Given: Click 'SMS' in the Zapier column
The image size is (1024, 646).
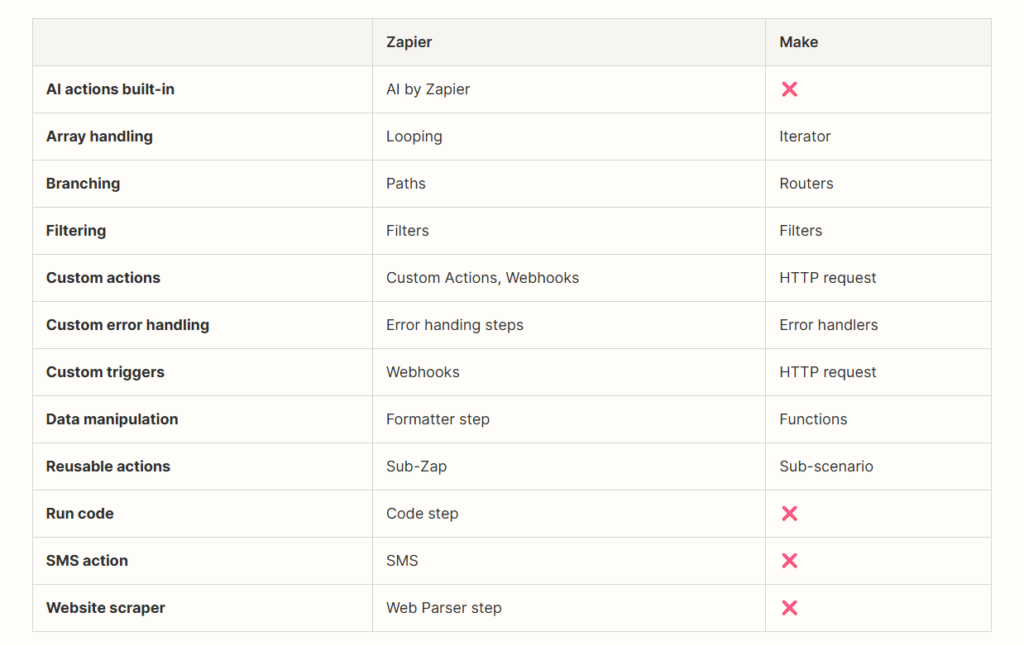Looking at the screenshot, I should [x=402, y=560].
